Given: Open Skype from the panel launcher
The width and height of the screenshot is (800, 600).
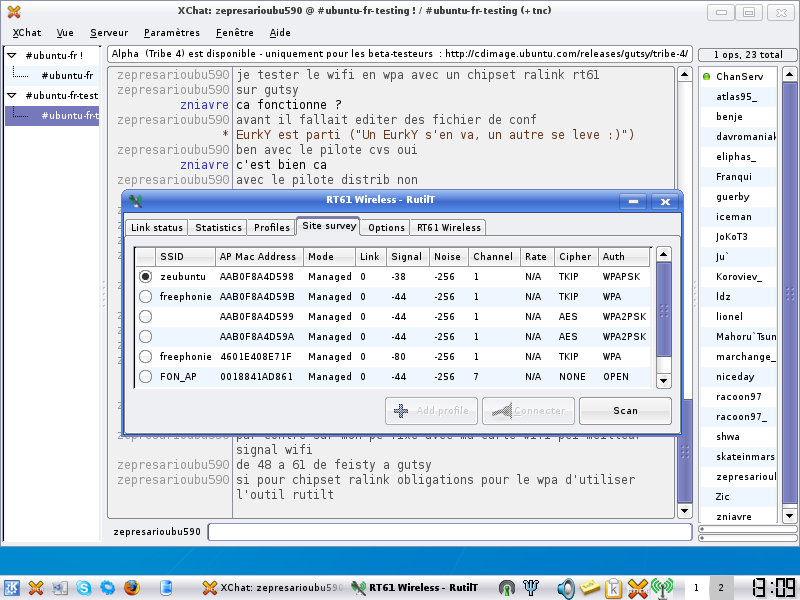Looking at the screenshot, I should [x=83, y=588].
